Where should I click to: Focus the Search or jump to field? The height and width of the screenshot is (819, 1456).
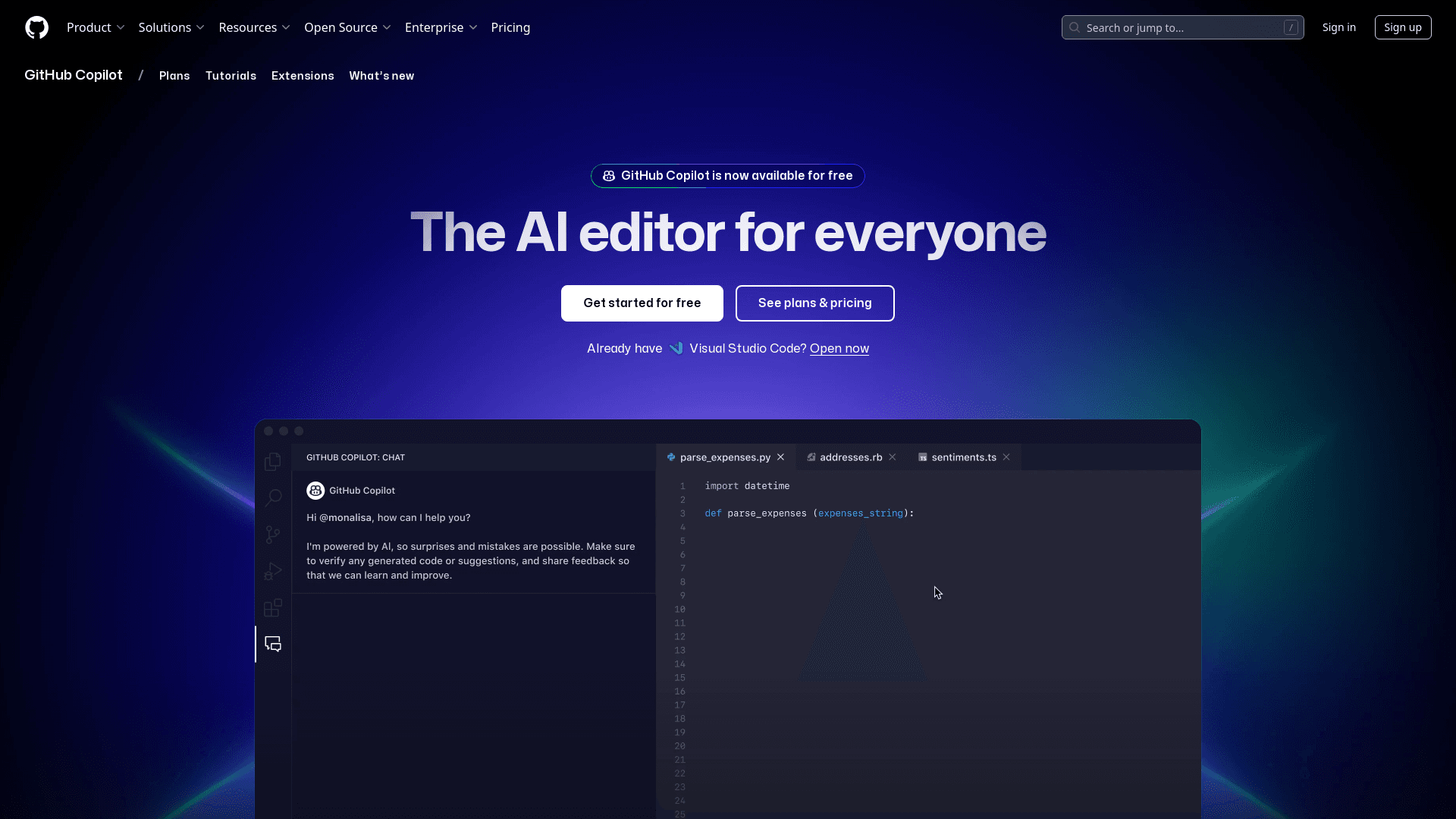pyautogui.click(x=1183, y=27)
